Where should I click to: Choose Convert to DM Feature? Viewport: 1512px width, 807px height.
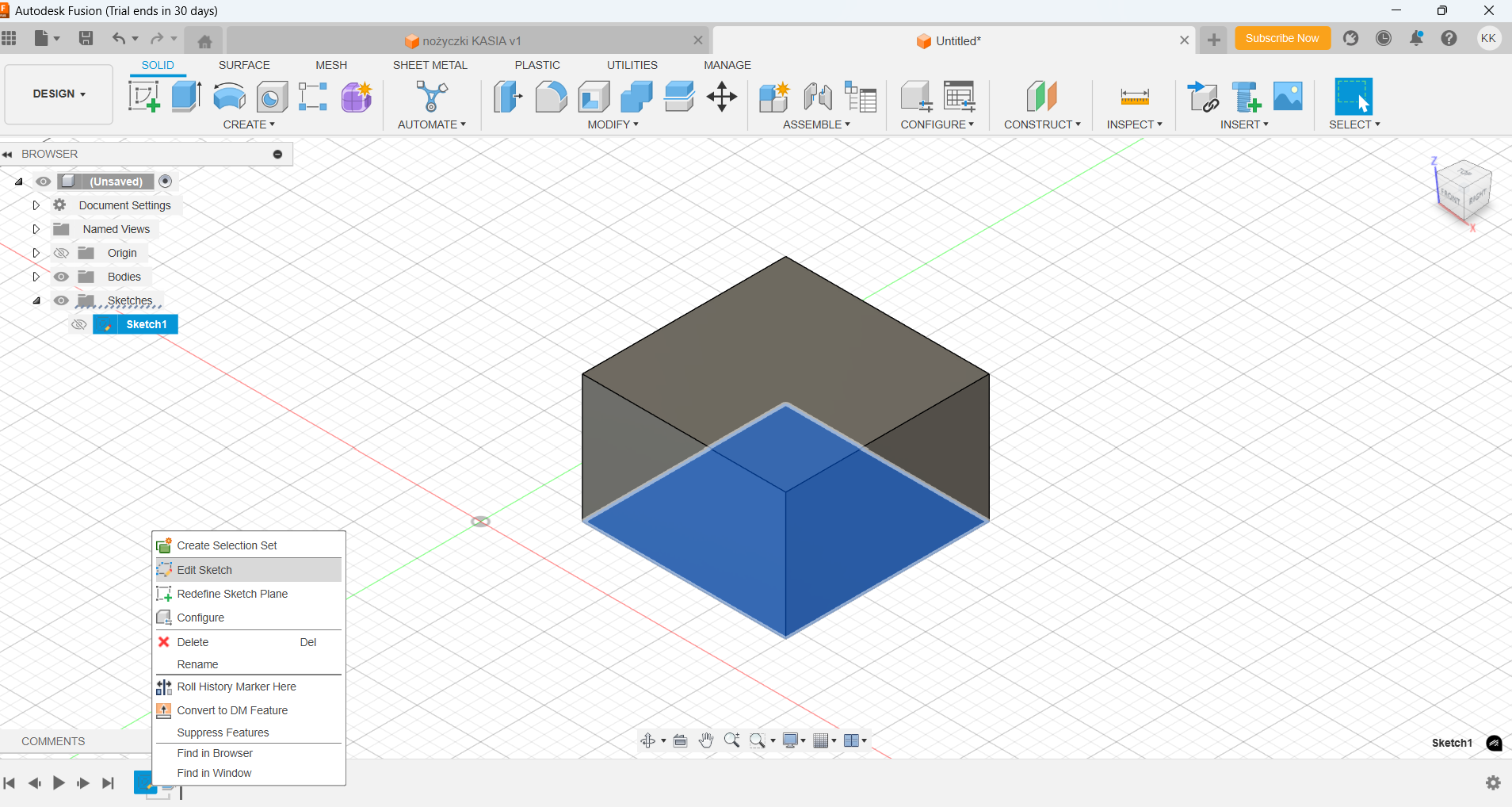[249, 710]
